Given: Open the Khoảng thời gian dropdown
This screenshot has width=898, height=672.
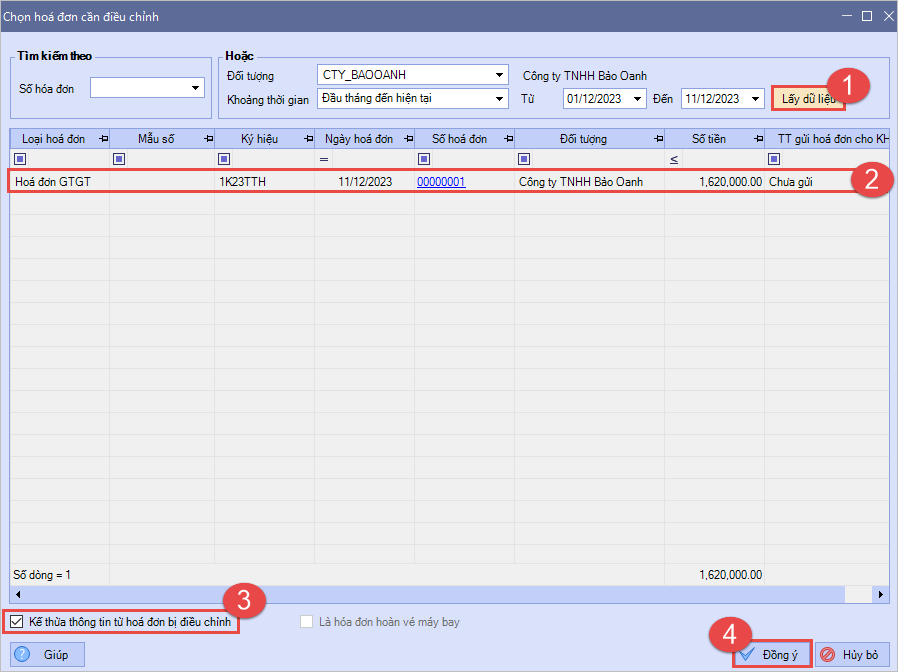Looking at the screenshot, I should tap(499, 98).
